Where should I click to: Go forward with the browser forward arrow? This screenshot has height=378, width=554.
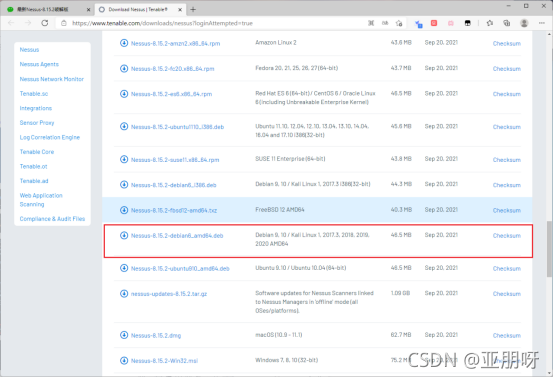click(28, 23)
